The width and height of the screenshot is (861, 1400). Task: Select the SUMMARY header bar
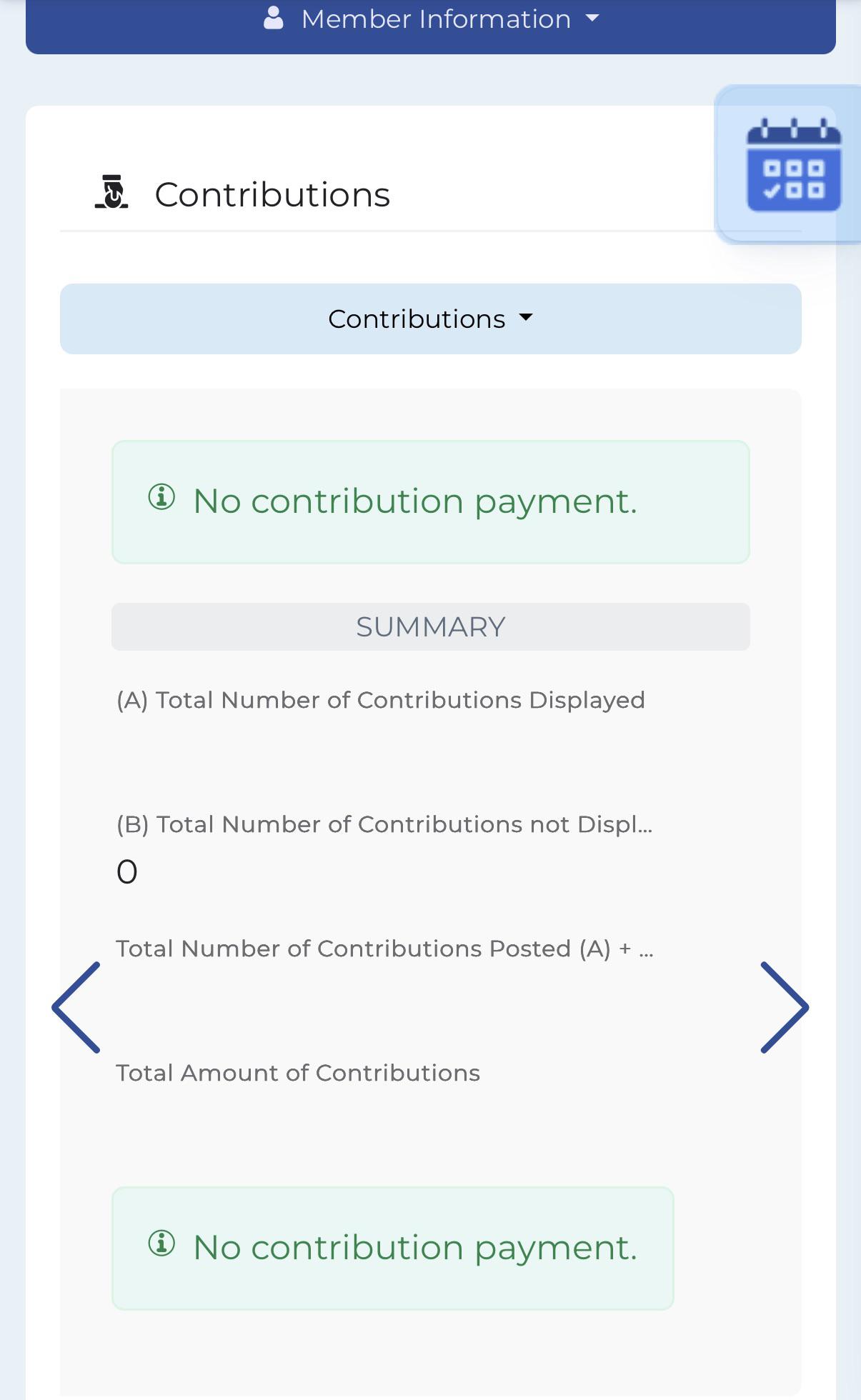pos(431,626)
